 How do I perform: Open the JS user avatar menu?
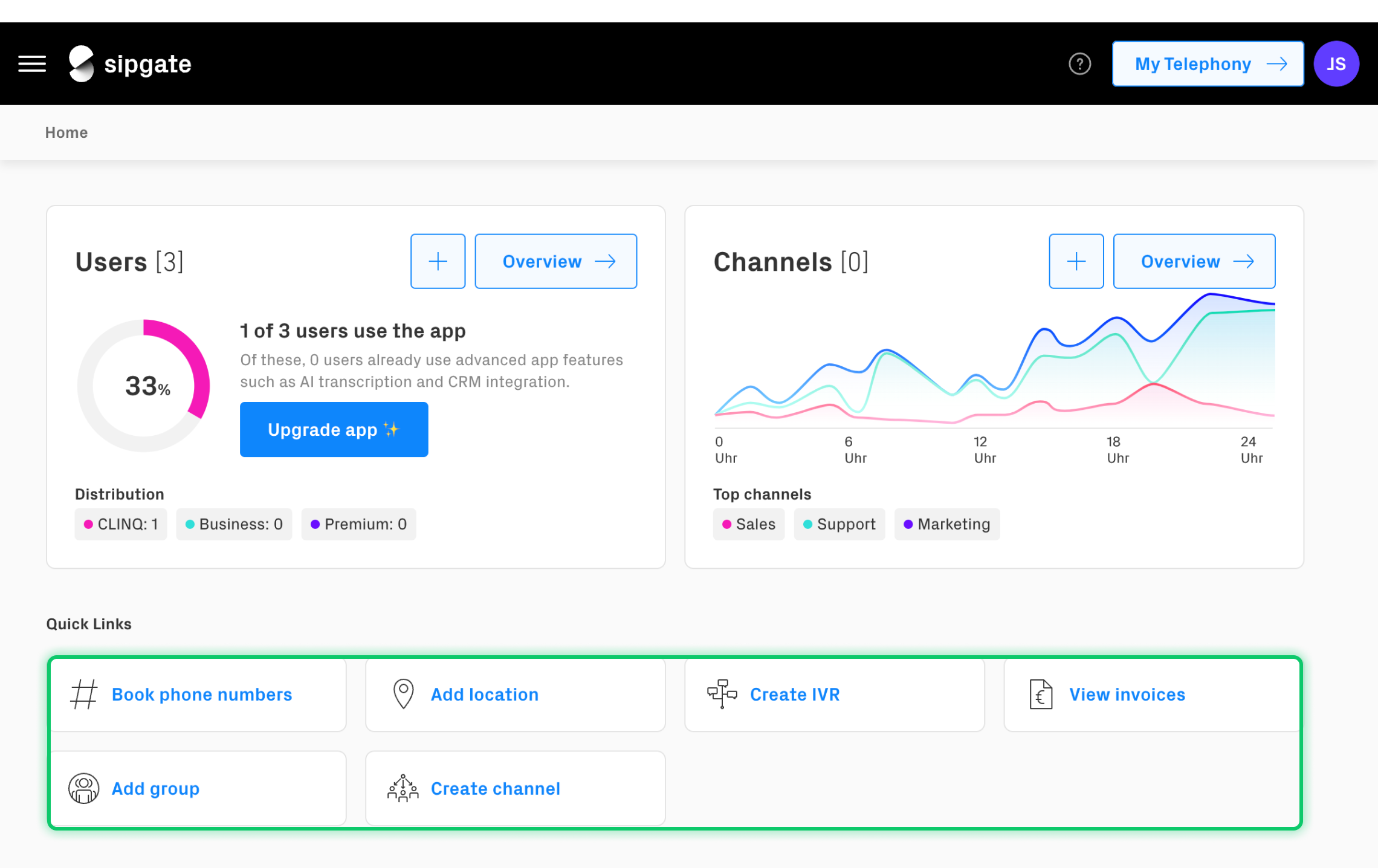(1336, 63)
